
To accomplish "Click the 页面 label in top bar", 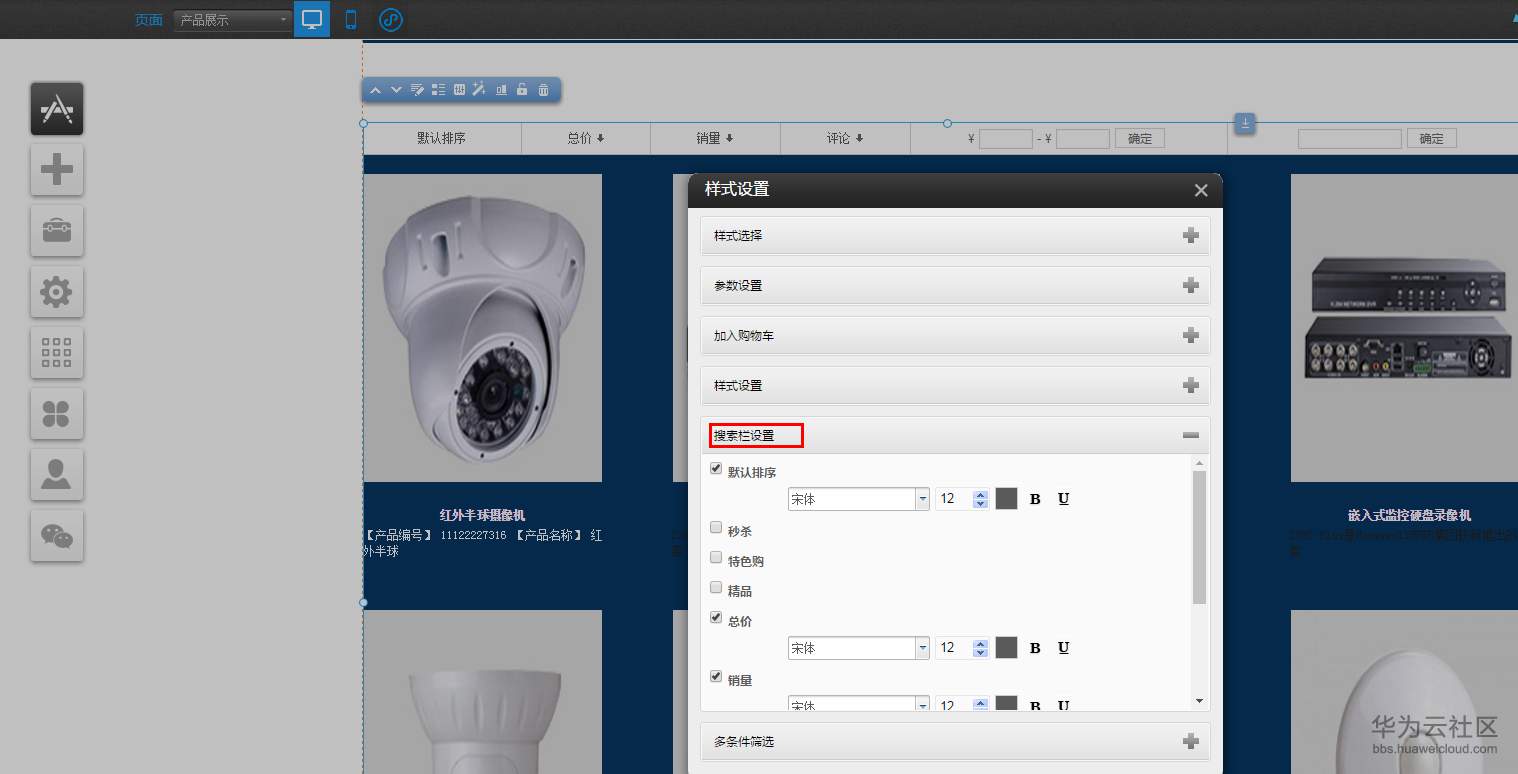I will (x=149, y=20).
